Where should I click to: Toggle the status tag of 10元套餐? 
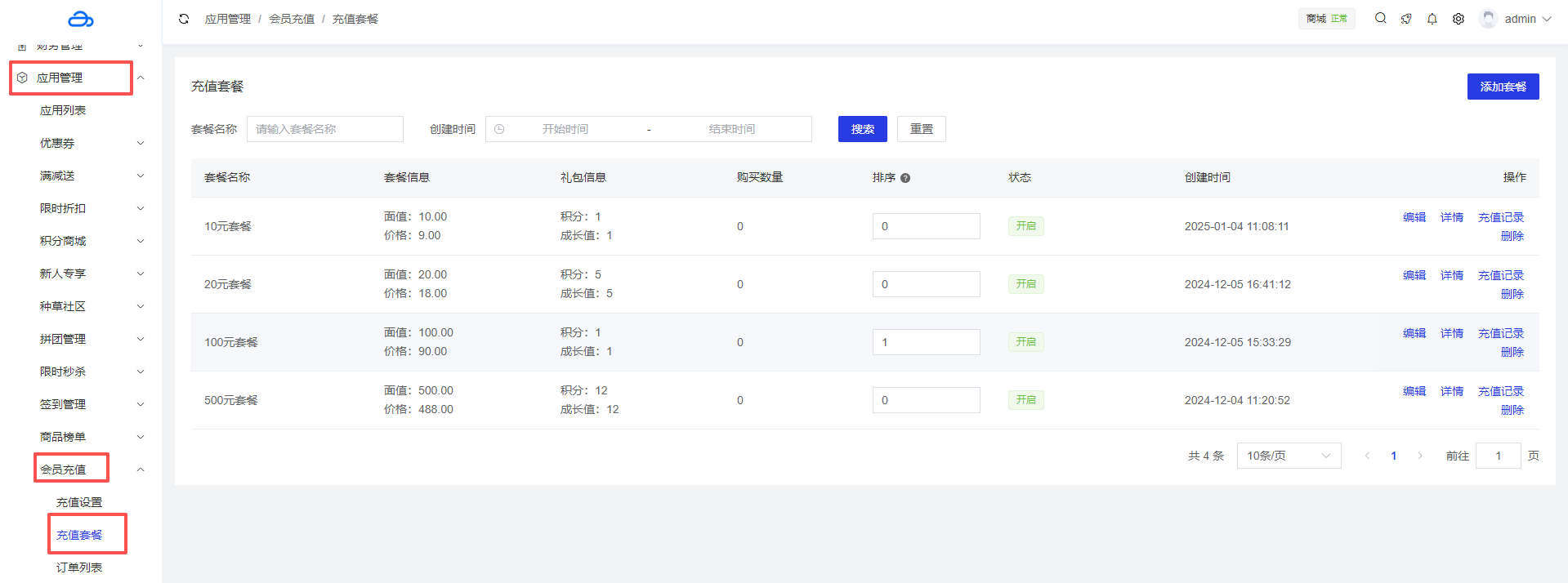tap(1025, 226)
